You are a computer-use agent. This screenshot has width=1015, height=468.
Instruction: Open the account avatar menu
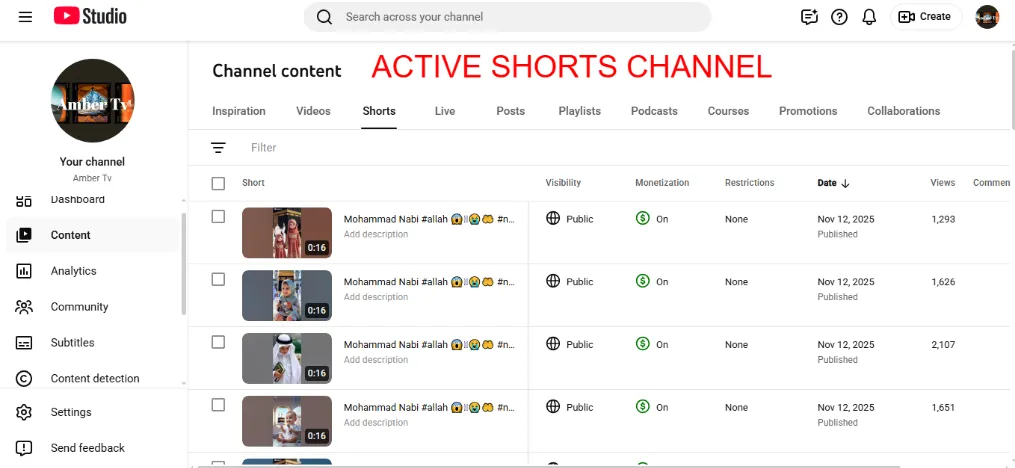987,17
